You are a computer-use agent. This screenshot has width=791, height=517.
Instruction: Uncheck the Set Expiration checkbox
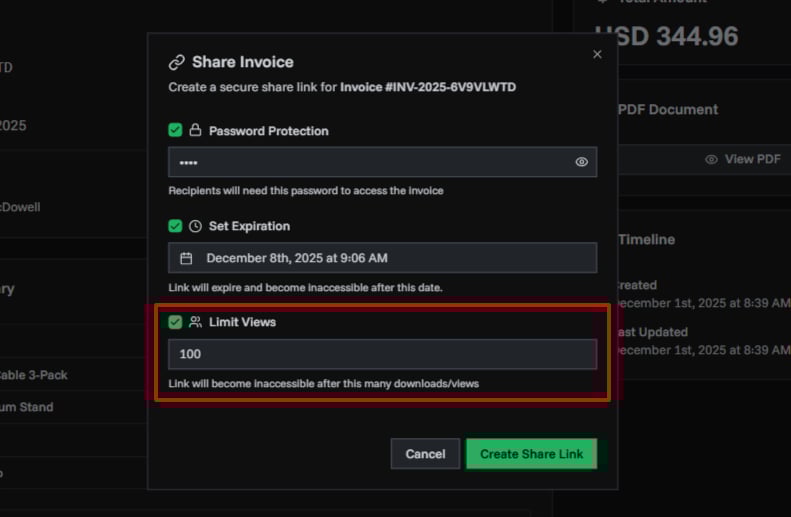coord(175,225)
